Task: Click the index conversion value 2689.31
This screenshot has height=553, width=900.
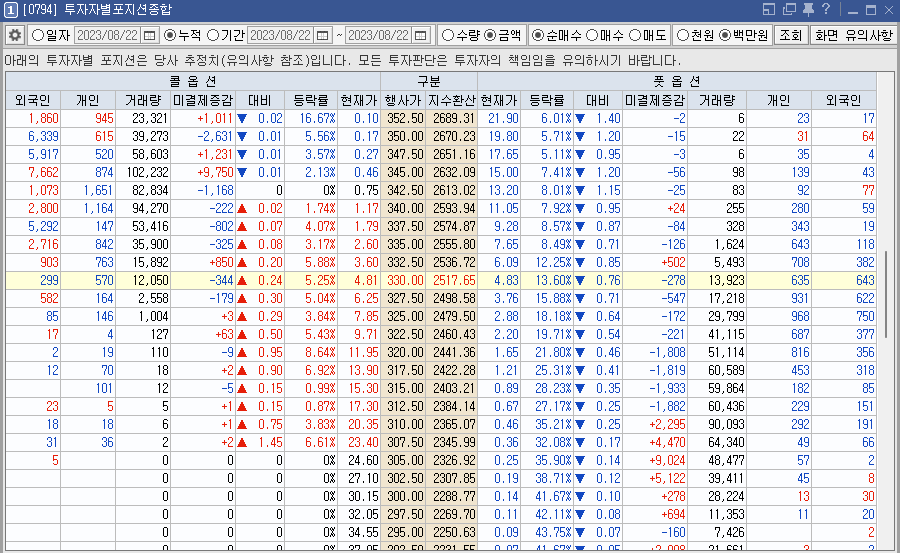Action: pyautogui.click(x=452, y=118)
